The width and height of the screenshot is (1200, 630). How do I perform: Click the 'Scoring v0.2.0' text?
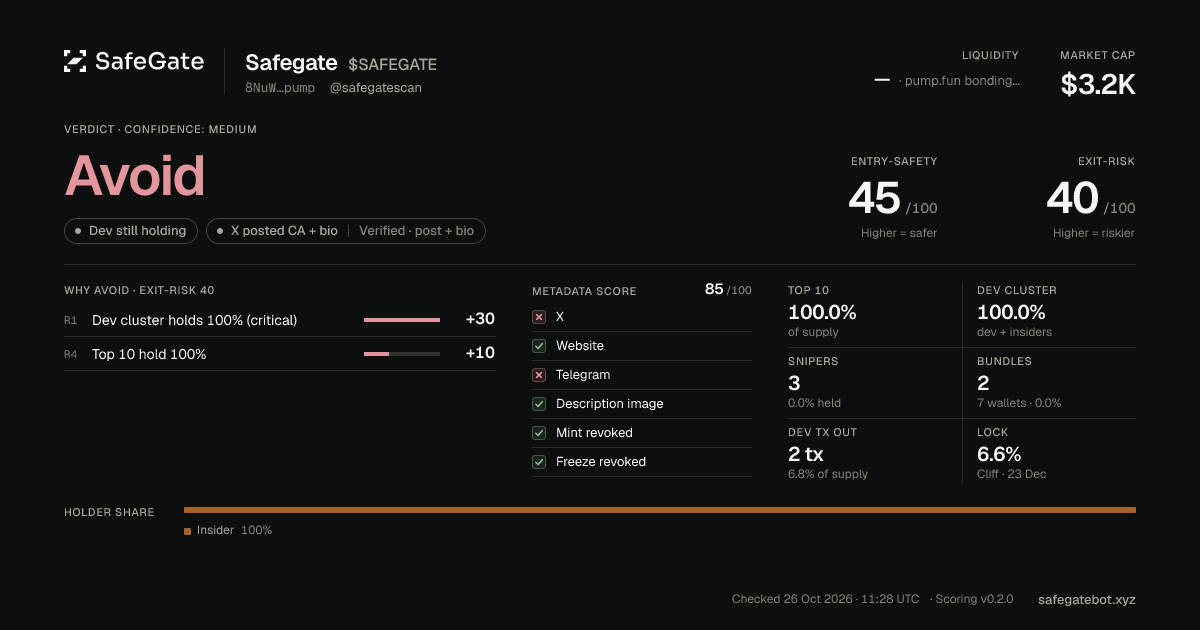click(x=975, y=599)
